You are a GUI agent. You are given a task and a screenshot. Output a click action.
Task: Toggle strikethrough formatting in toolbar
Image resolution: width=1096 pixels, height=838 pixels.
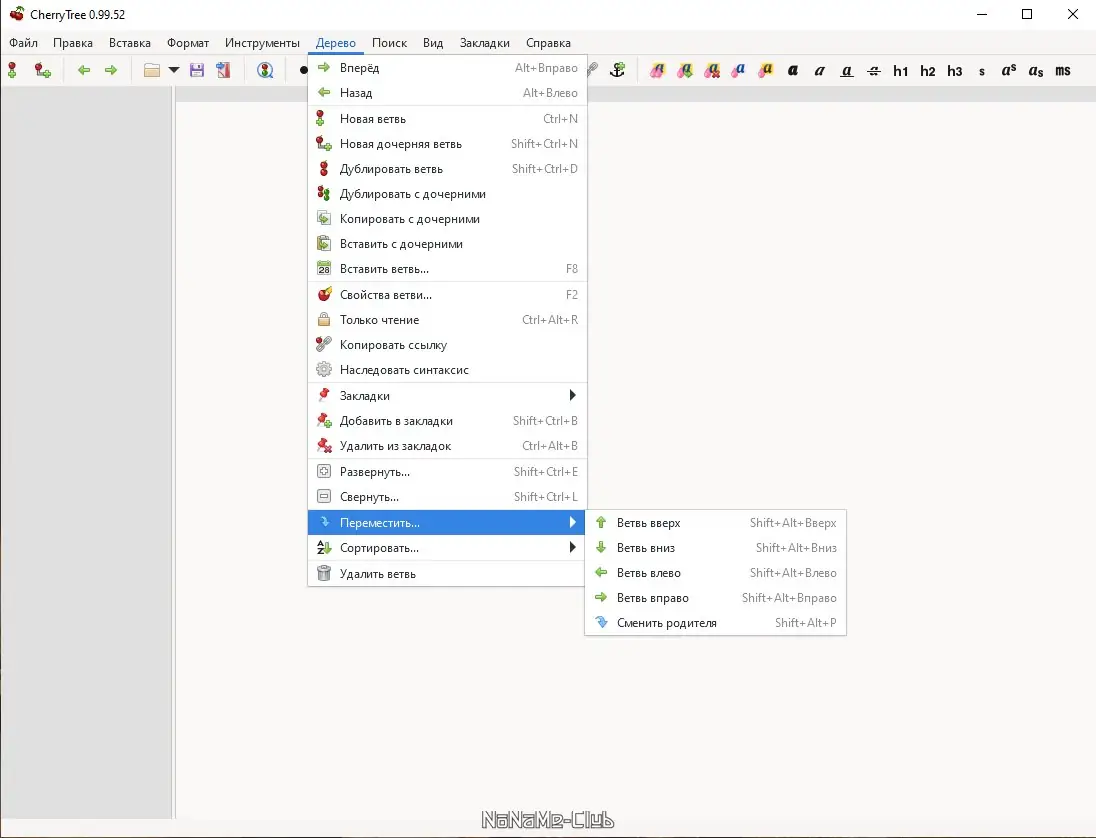pyautogui.click(x=874, y=71)
